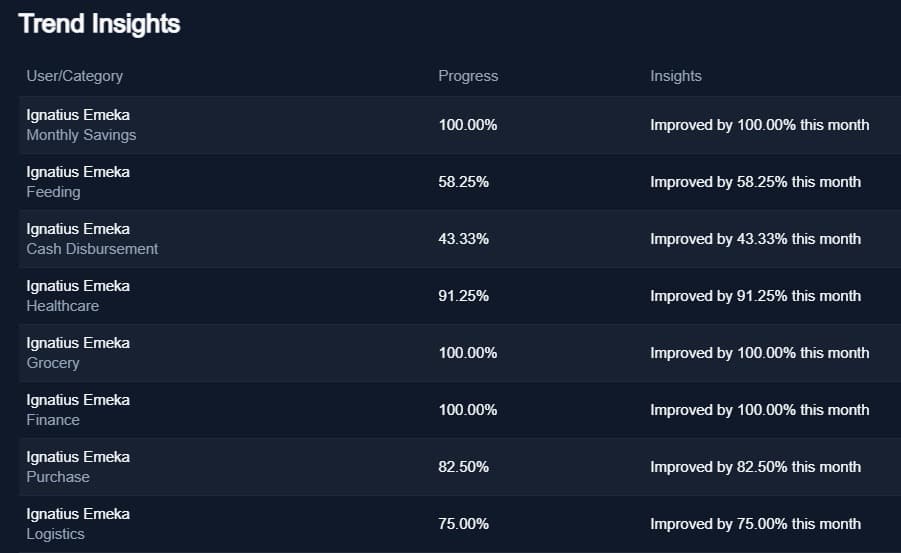Image resolution: width=901 pixels, height=553 pixels.
Task: Select the Monthly Savings category row
Action: pos(81,135)
